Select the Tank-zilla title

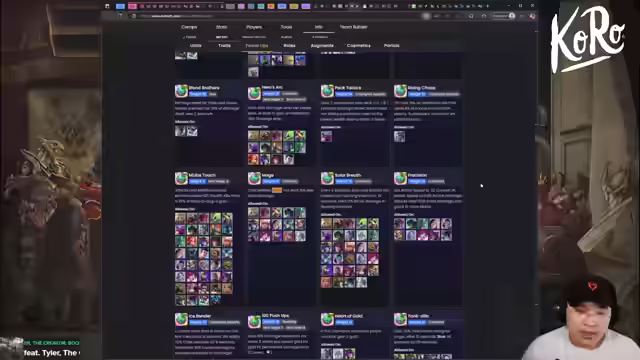pos(418,316)
